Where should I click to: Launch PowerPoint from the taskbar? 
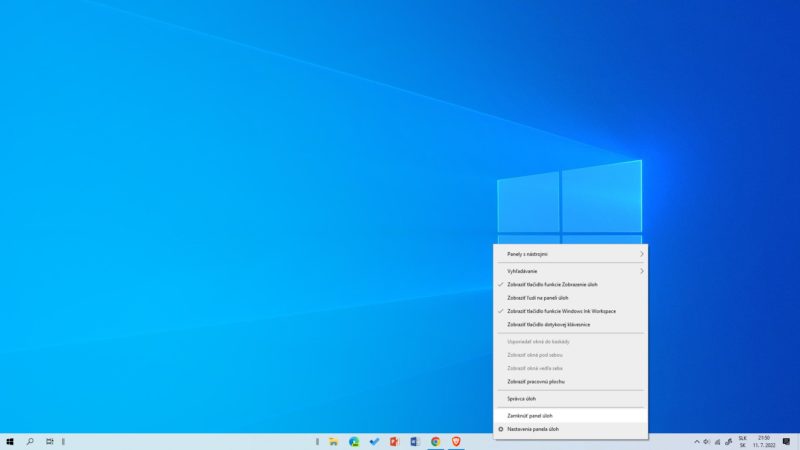(394, 441)
